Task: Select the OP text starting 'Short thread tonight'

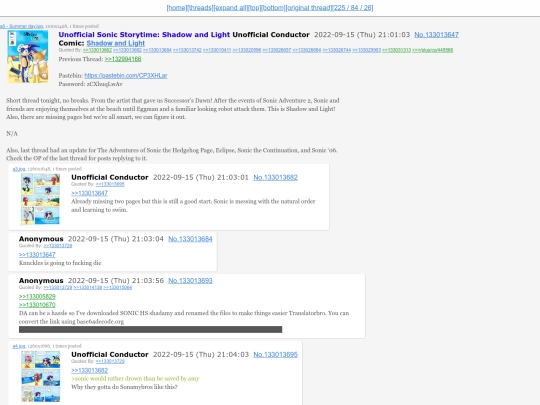Action: point(173,109)
